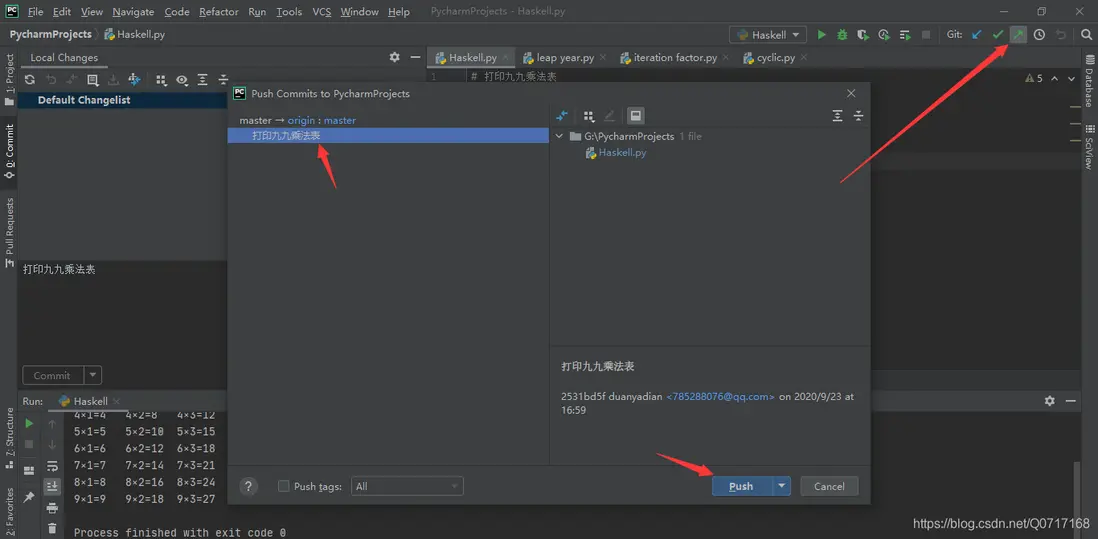Viewport: 1098px width, 539px height.
Task: Open the Haskell run configuration dropdown
Action: pos(767,34)
